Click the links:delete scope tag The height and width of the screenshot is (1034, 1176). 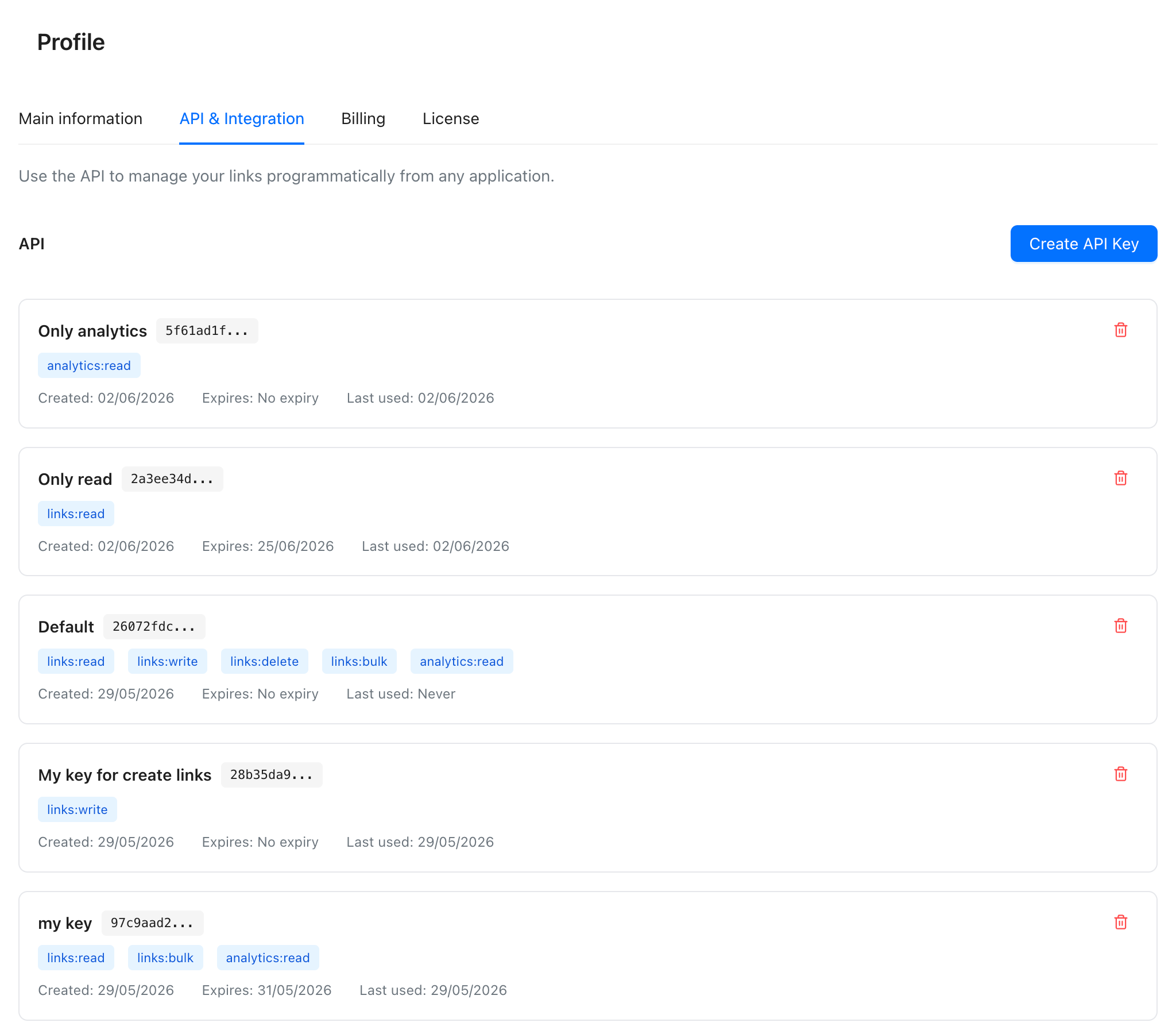[265, 662]
